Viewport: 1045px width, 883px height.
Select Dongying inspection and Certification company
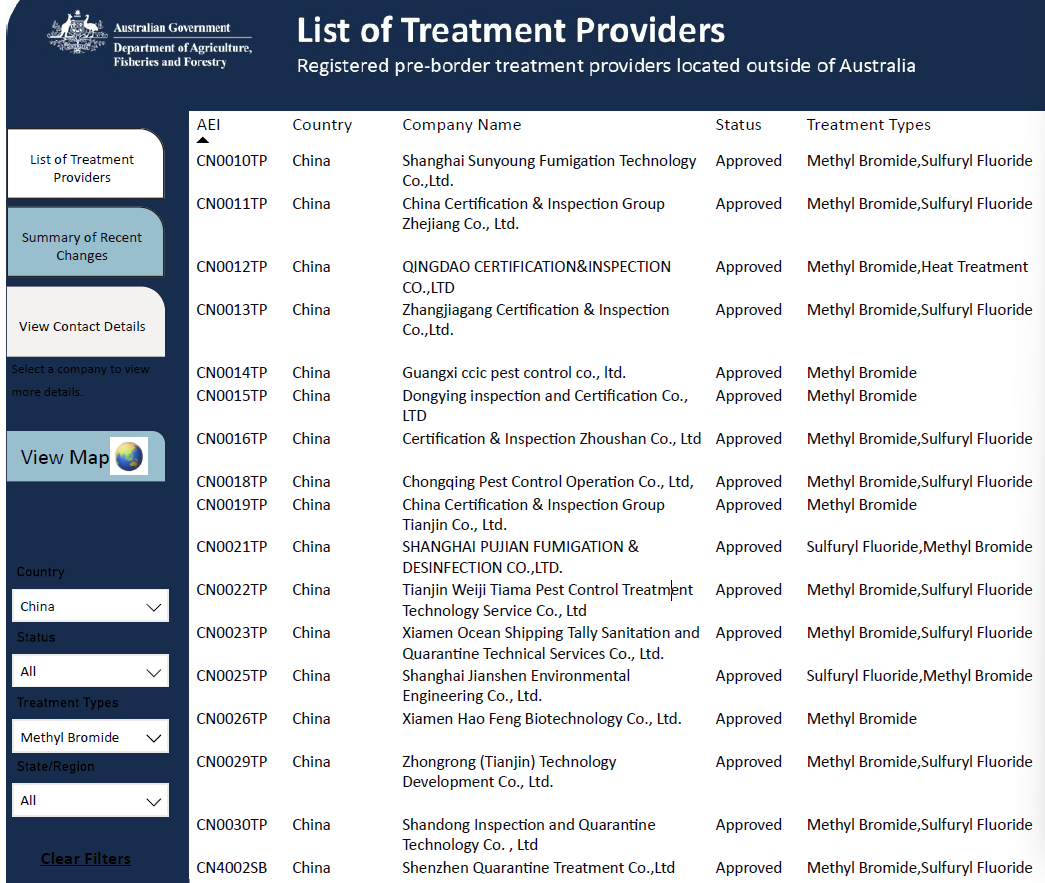tap(545, 405)
